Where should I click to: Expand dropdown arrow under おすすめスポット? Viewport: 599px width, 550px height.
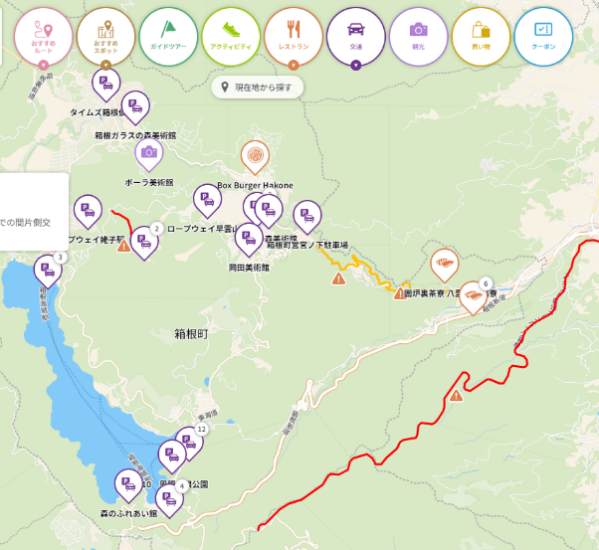point(106,65)
